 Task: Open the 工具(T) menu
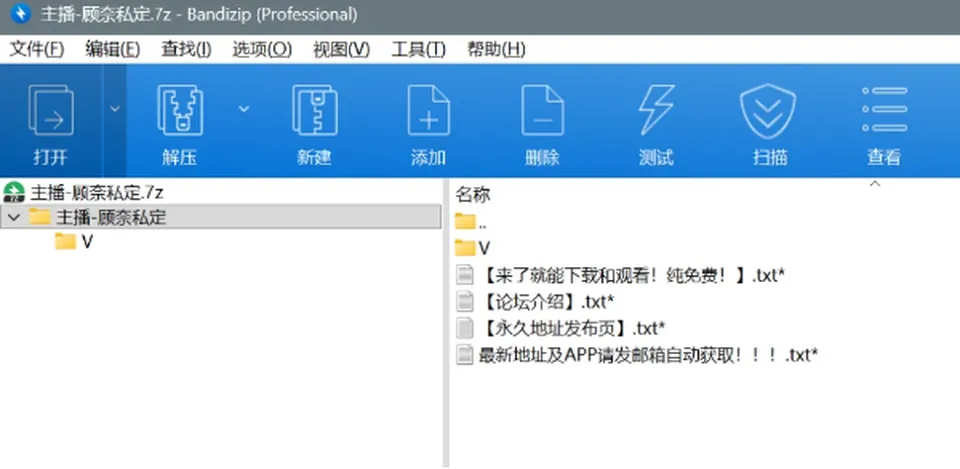[x=418, y=50]
